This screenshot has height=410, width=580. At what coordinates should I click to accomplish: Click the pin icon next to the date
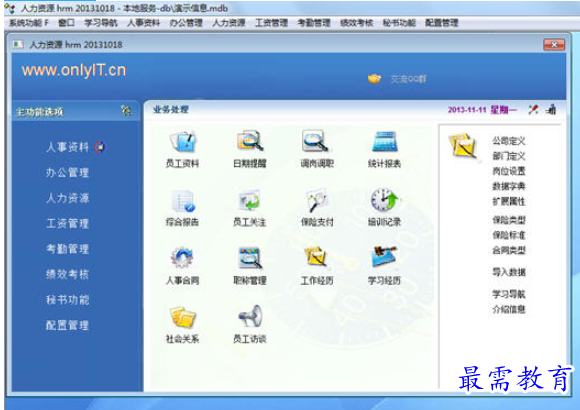(x=533, y=110)
